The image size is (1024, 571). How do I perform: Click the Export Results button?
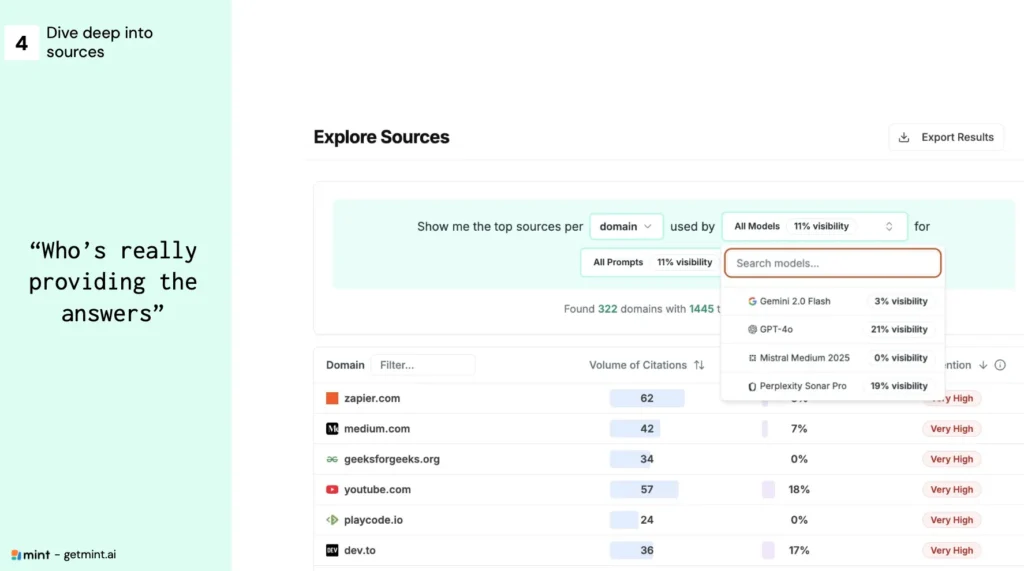tap(945, 137)
